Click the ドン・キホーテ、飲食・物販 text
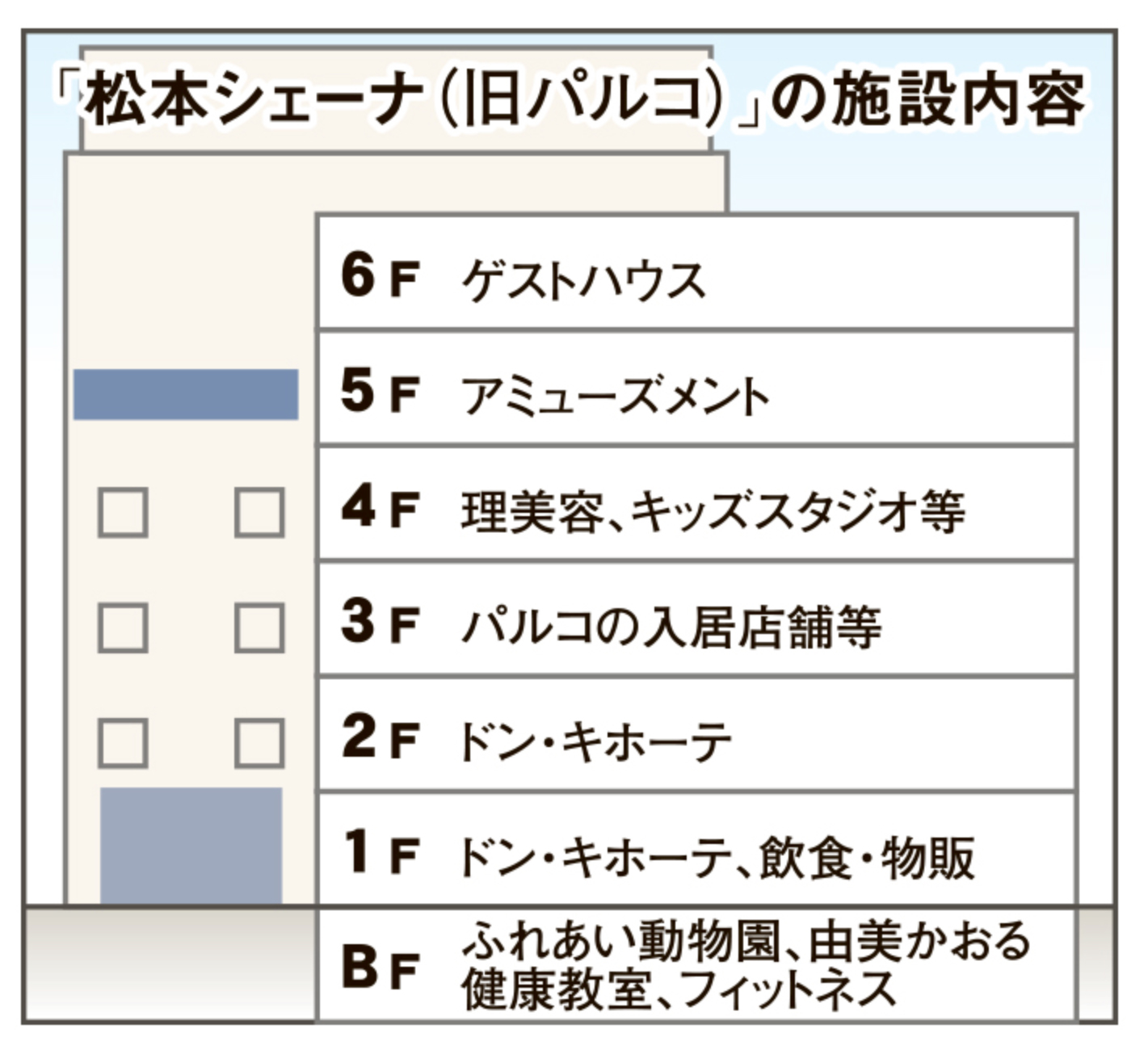The image size is (1148, 1058). [716, 857]
